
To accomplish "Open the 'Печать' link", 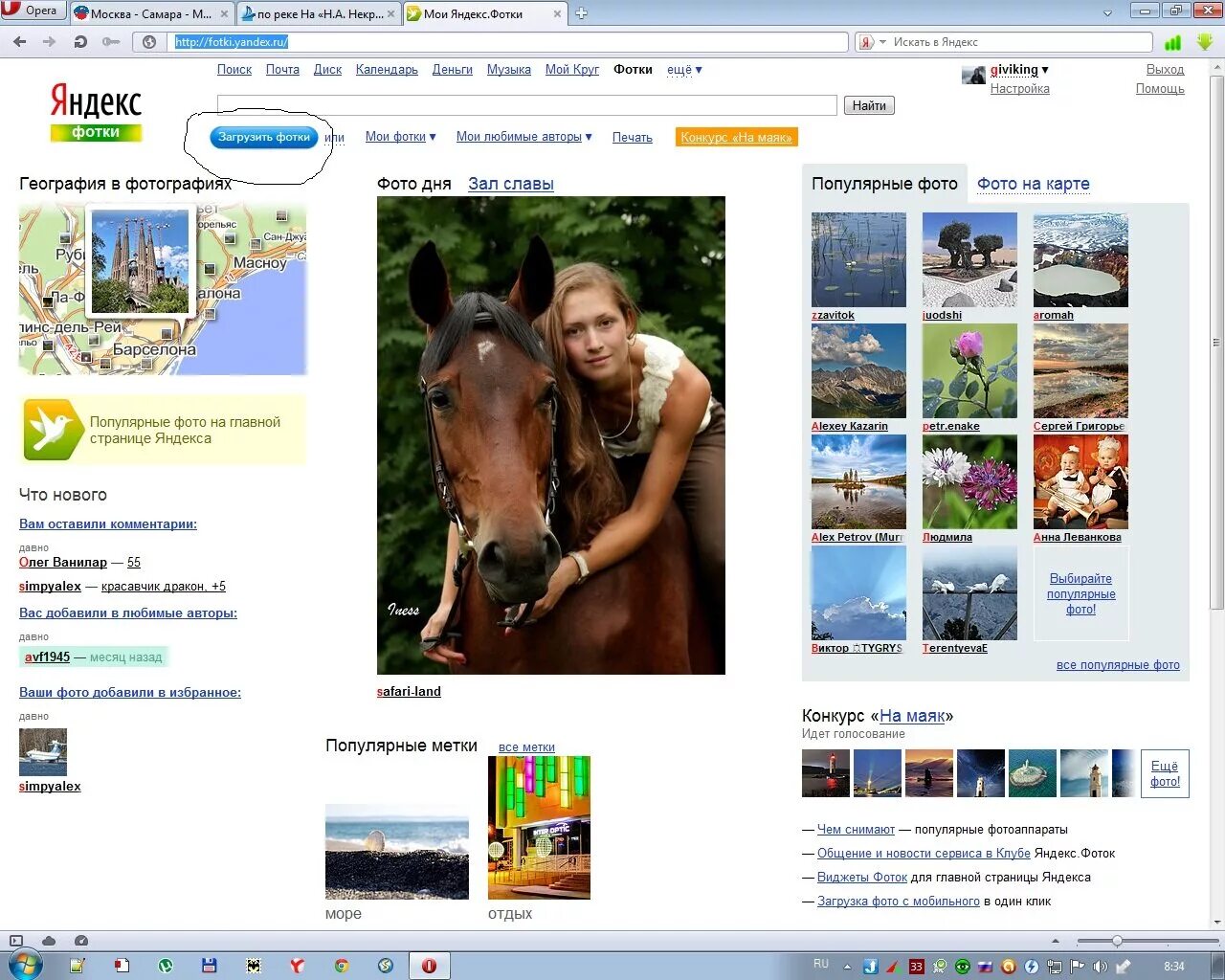I will click(632, 138).
